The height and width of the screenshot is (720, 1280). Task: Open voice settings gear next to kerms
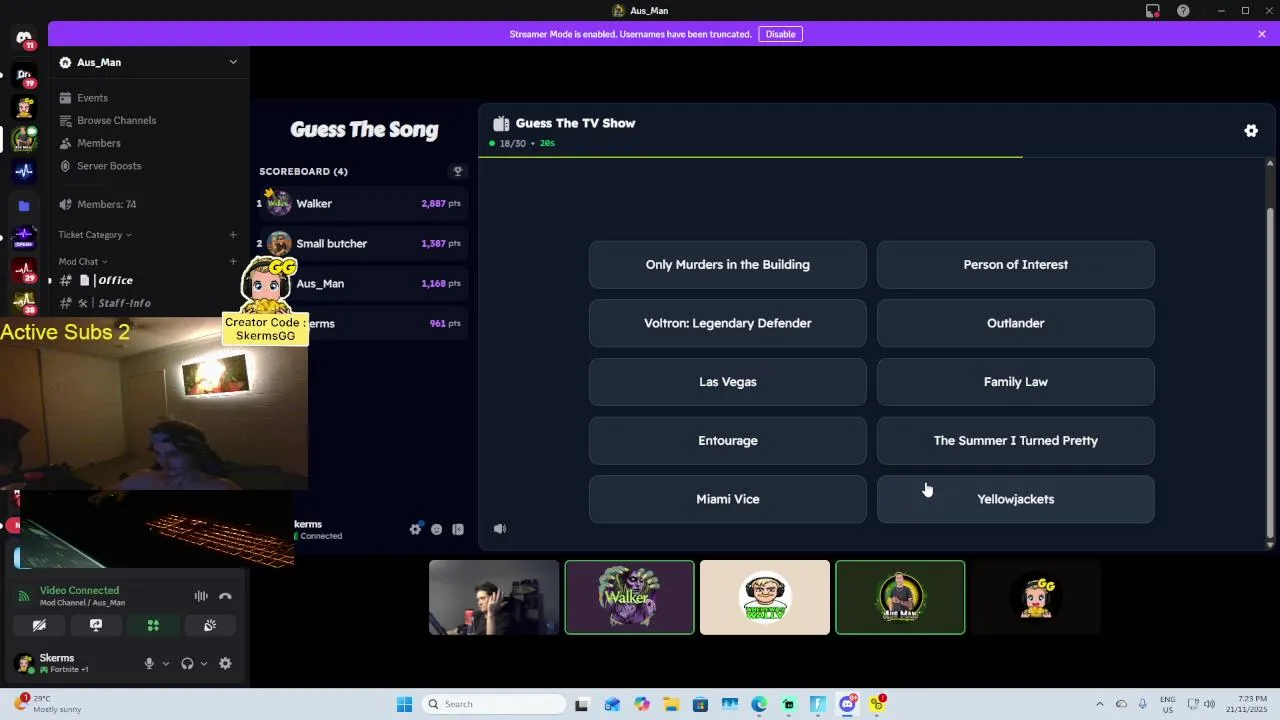(415, 529)
